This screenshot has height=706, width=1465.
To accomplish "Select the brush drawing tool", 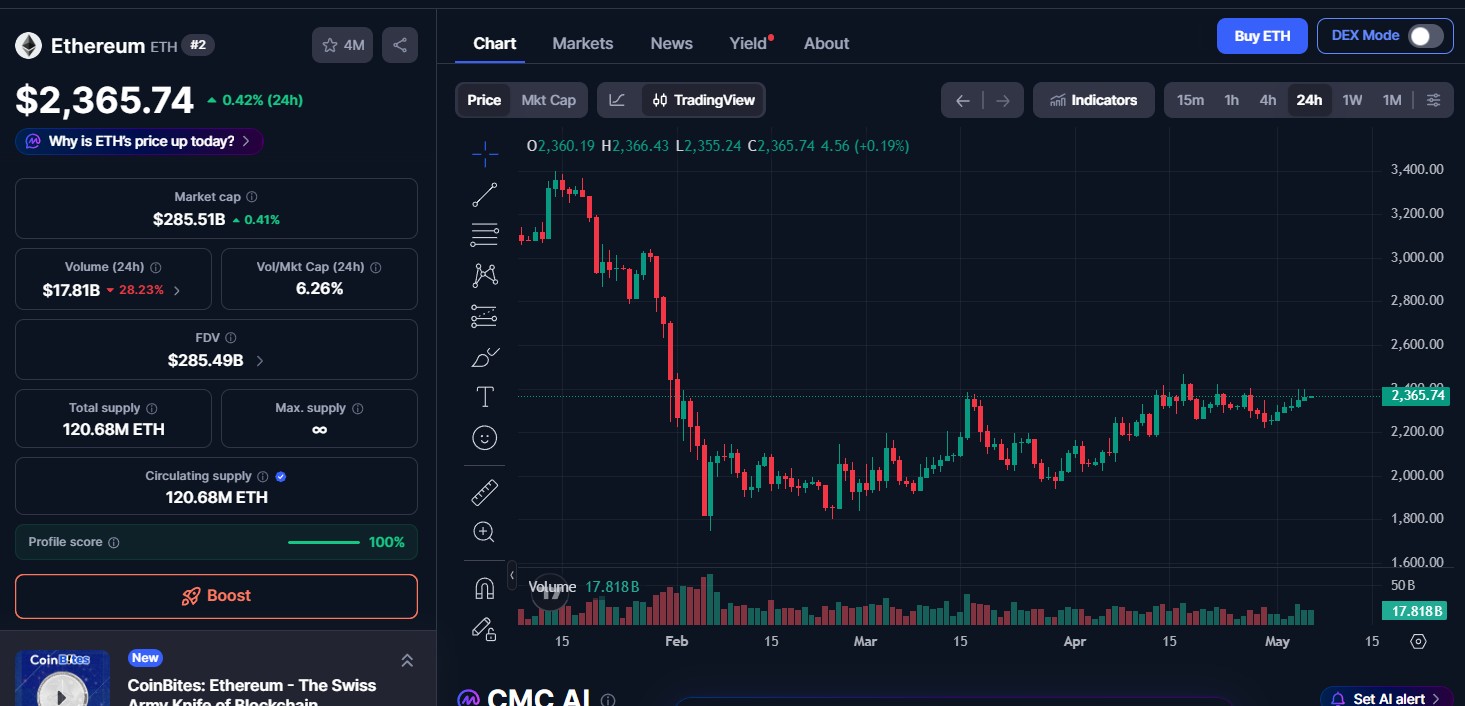I will coord(485,357).
